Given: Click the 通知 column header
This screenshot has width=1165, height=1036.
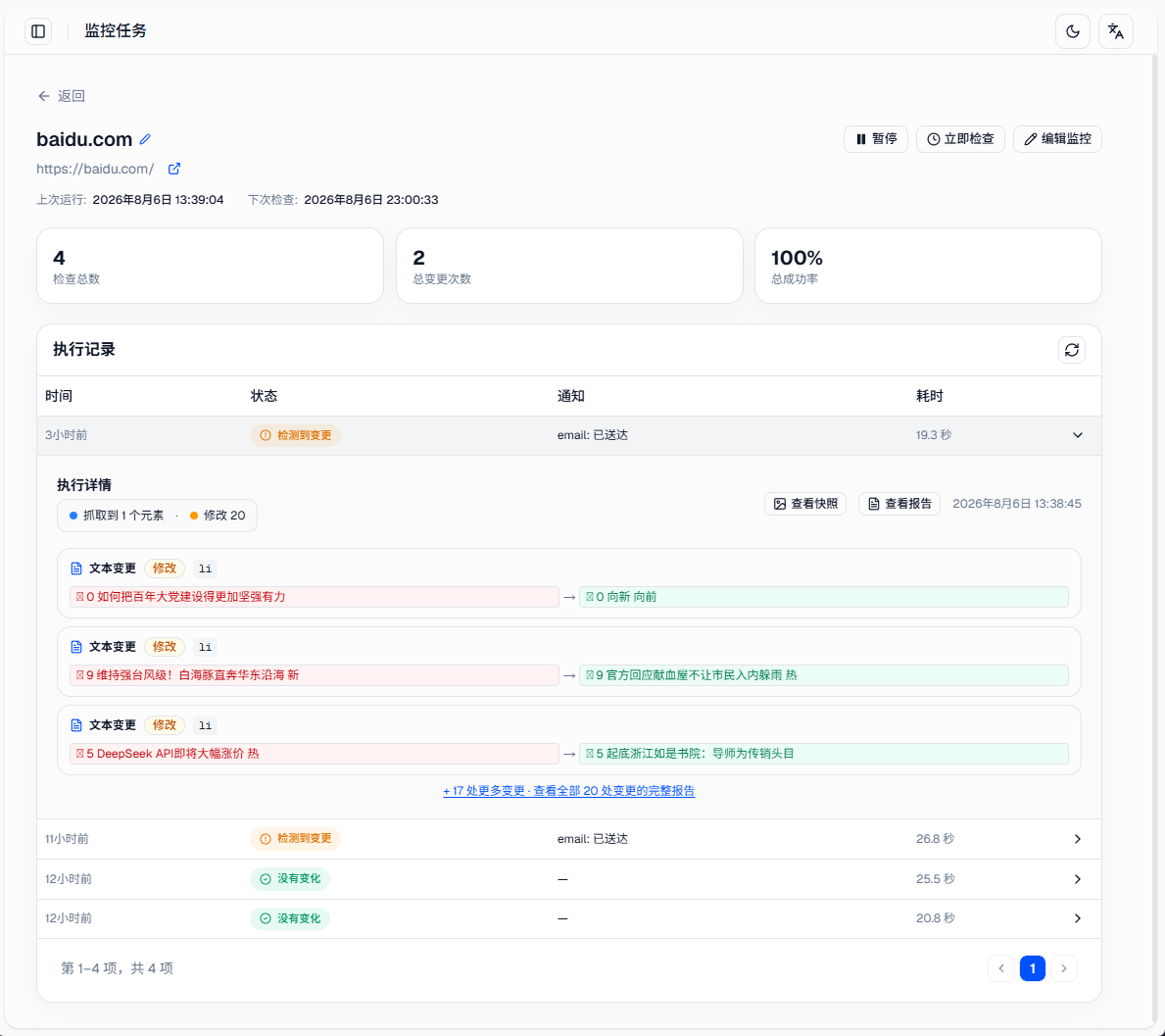Looking at the screenshot, I should (570, 396).
